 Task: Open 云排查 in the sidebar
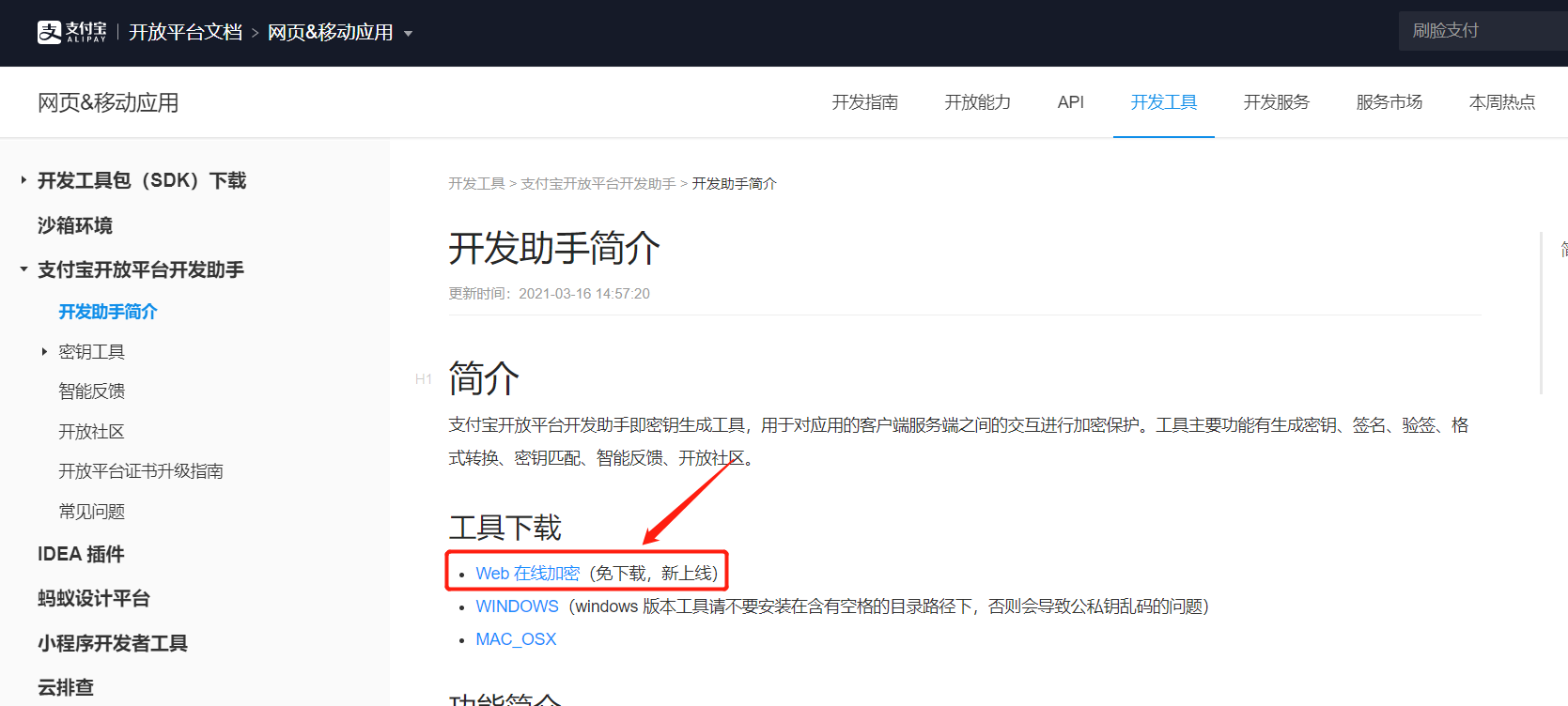pos(66,687)
